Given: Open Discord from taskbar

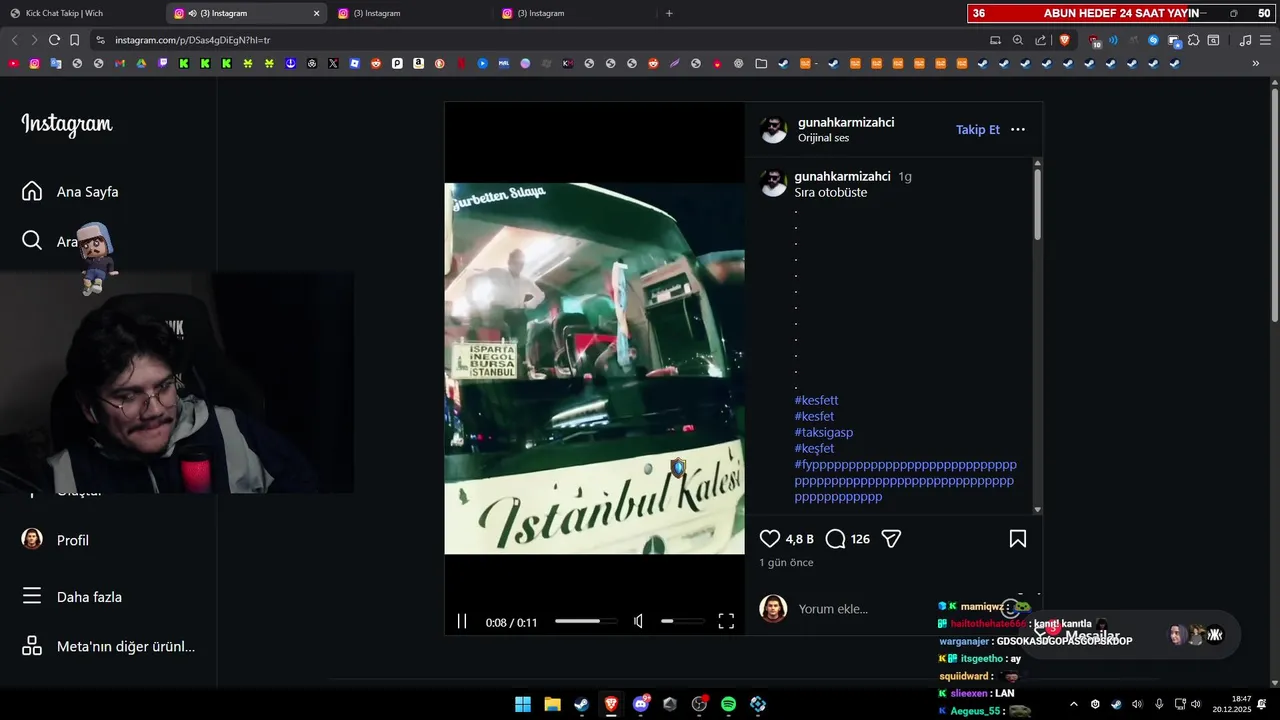Looking at the screenshot, I should 640,705.
